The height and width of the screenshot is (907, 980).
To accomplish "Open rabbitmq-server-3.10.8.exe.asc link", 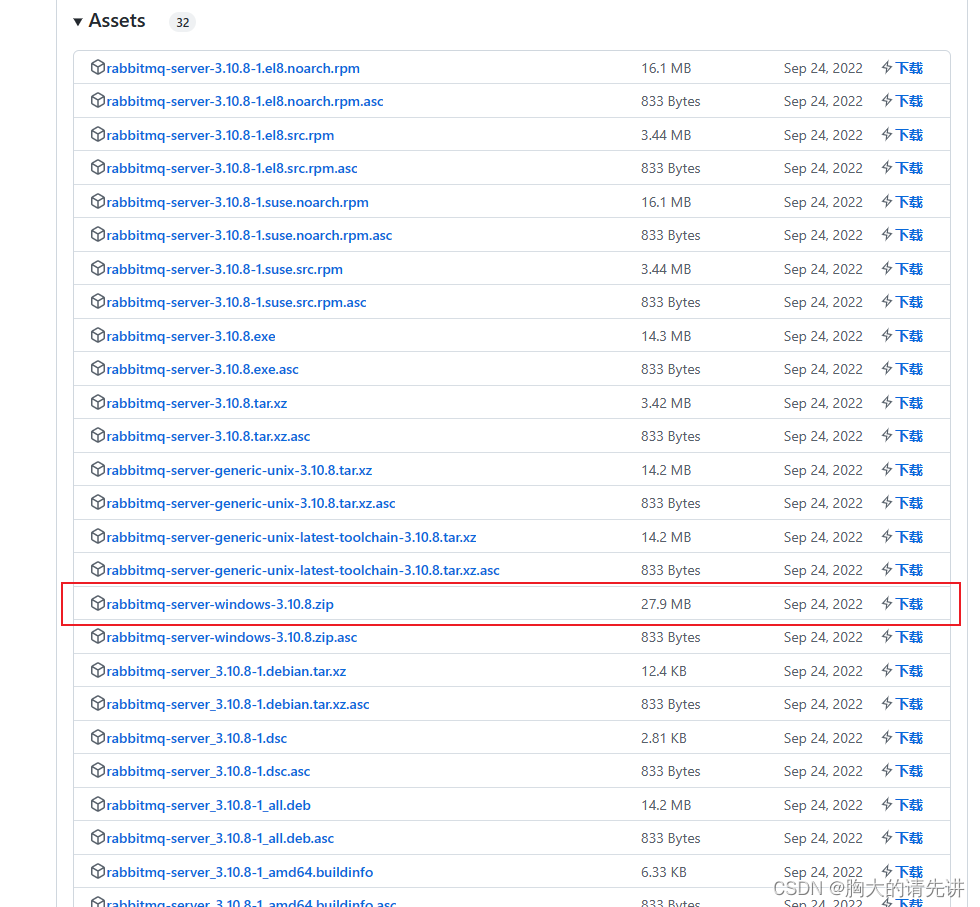I will [x=202, y=369].
